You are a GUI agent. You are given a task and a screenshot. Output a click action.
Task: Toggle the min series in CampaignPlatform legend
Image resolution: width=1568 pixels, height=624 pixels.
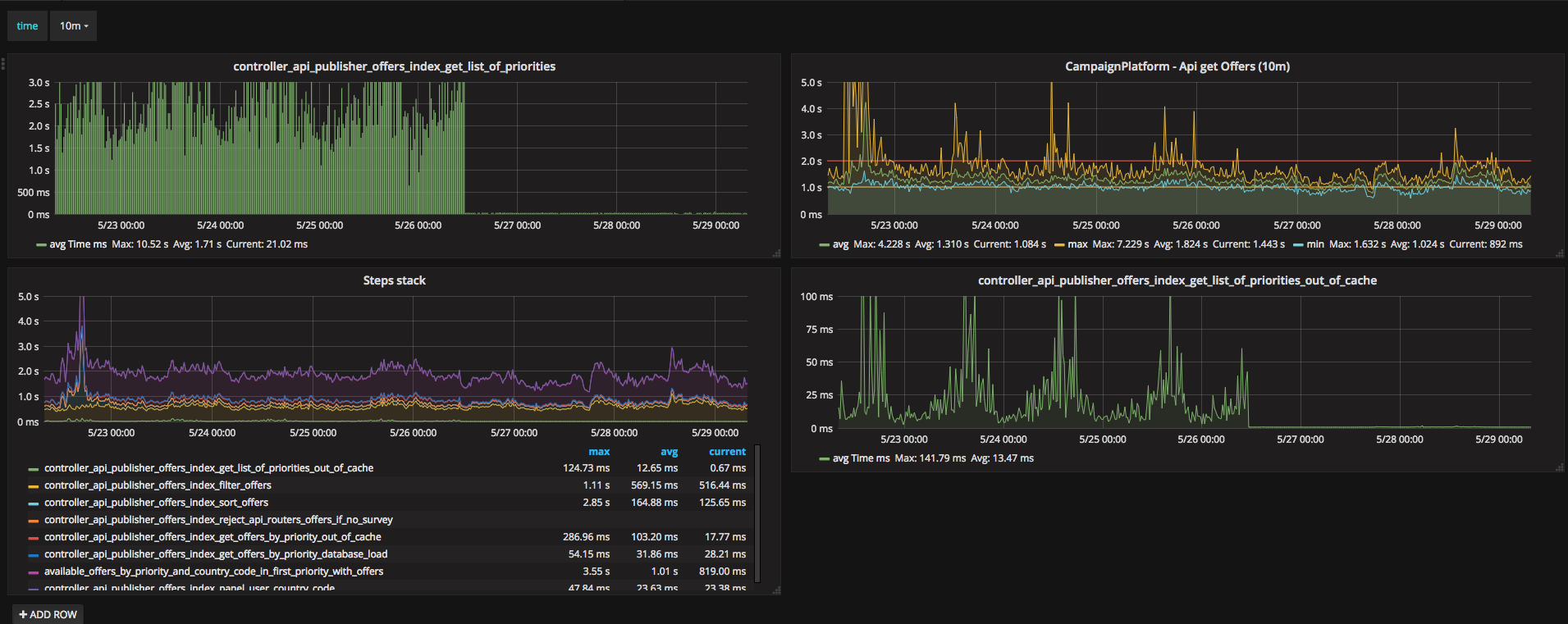1315,244
